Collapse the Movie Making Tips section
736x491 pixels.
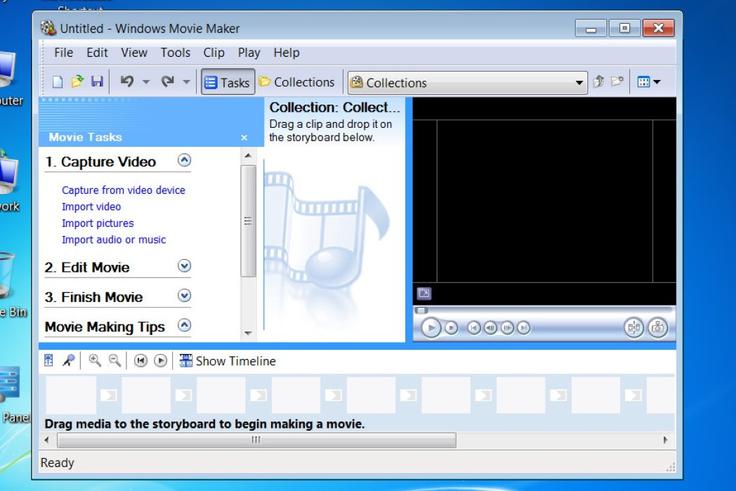[x=184, y=325]
